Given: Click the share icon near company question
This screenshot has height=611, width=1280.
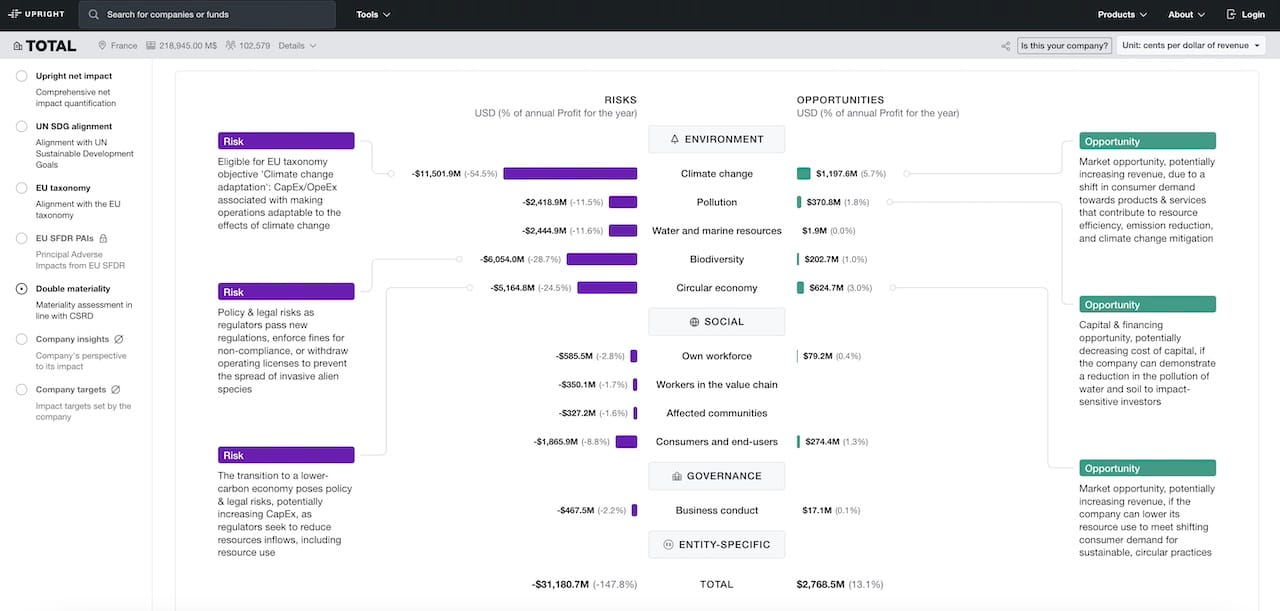Looking at the screenshot, I should [1004, 45].
